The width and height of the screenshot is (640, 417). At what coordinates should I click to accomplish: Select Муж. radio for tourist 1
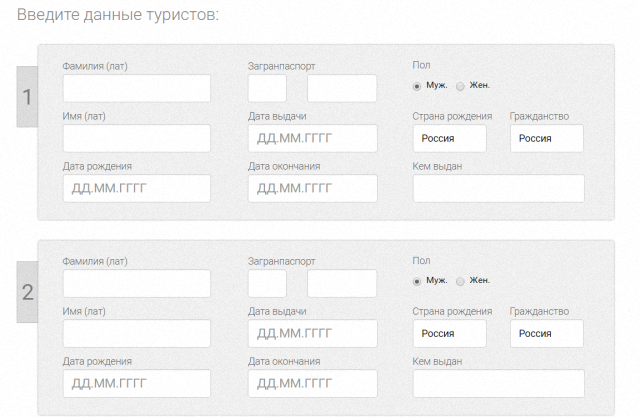point(417,85)
